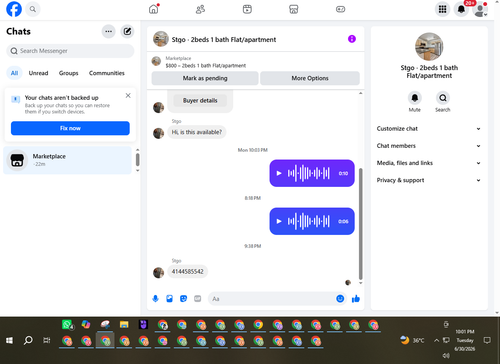Show hidden system tray icons chevron
The height and width of the screenshot is (364, 500).
pos(436,340)
